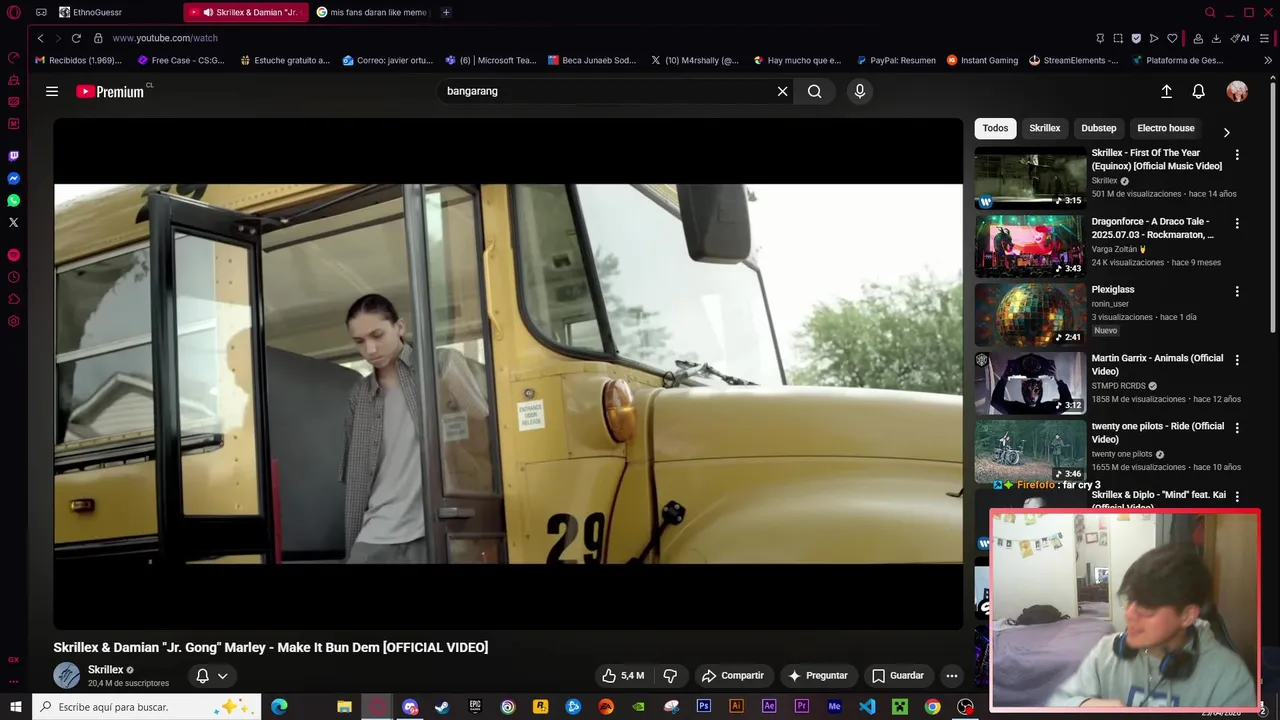
Task: Click the Escribe aquí para buscar box
Action: click(x=146, y=707)
